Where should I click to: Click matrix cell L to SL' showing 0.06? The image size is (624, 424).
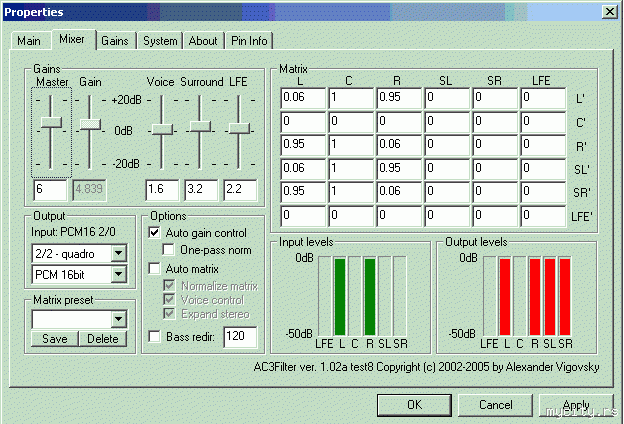click(303, 169)
